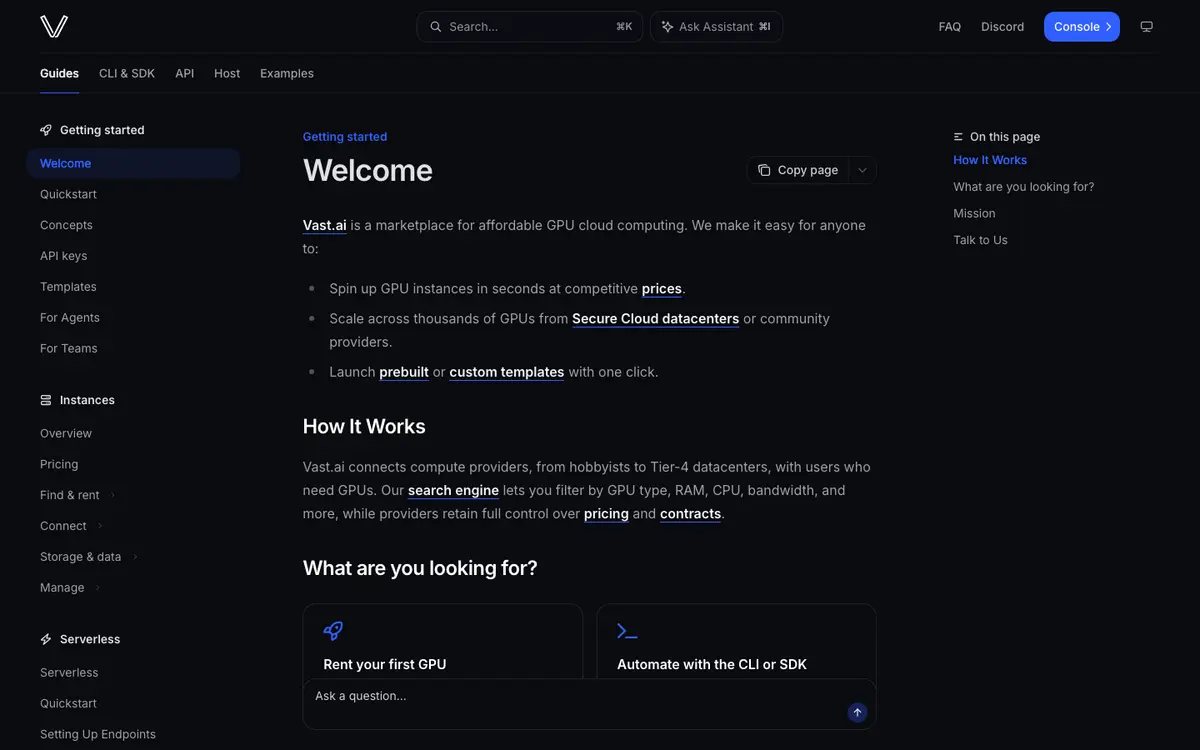Screen dimensions: 1200x750
Task: Follow the prebuilt link
Action: tap(404, 372)
